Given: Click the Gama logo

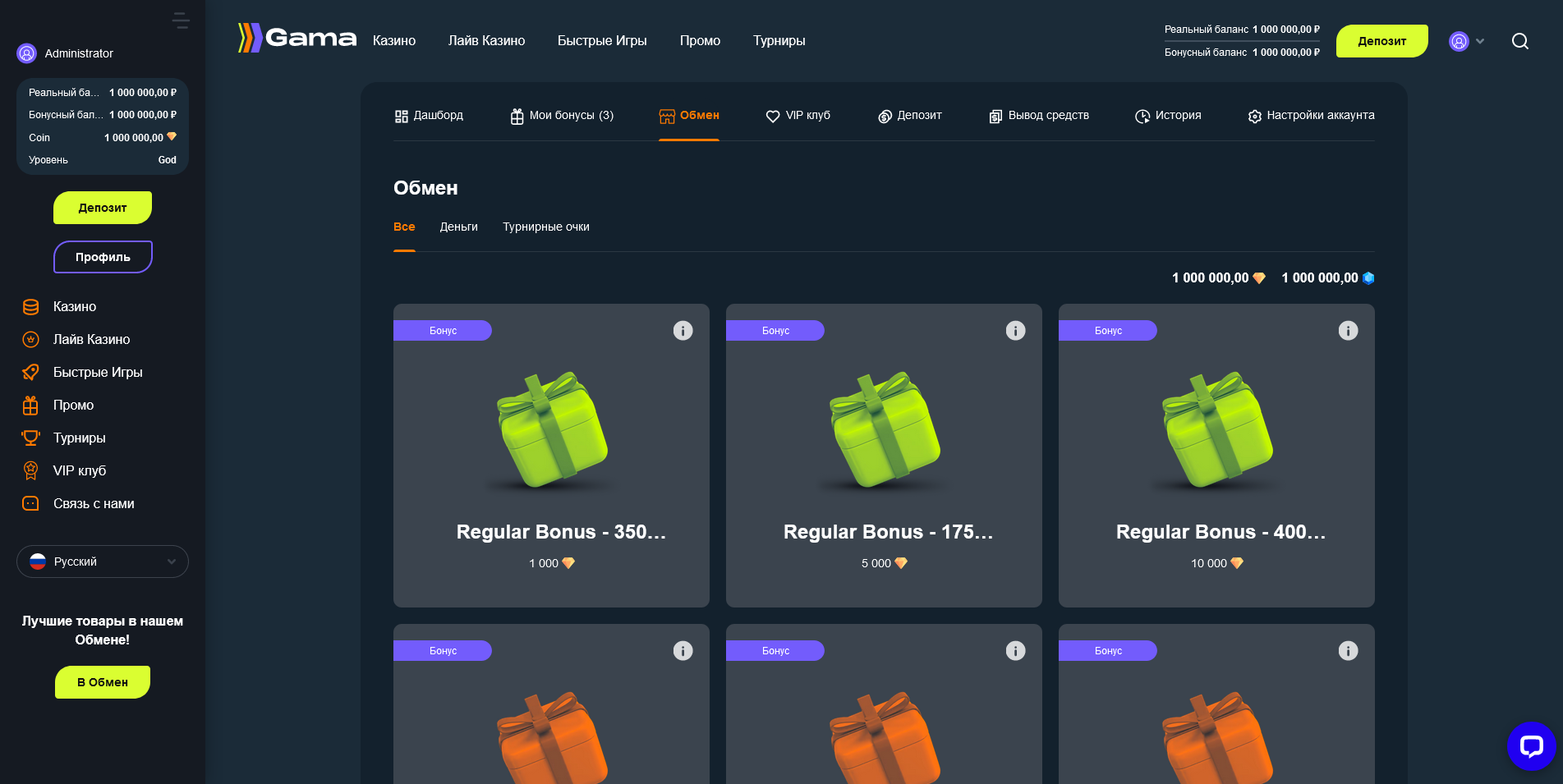Looking at the screenshot, I should [x=297, y=39].
